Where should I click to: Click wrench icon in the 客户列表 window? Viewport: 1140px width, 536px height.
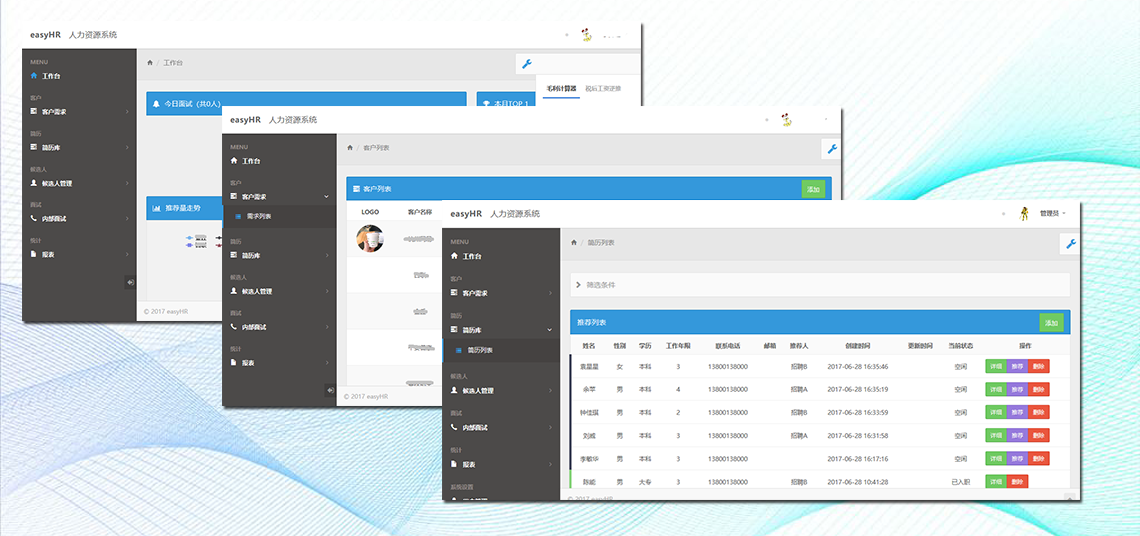pos(831,149)
